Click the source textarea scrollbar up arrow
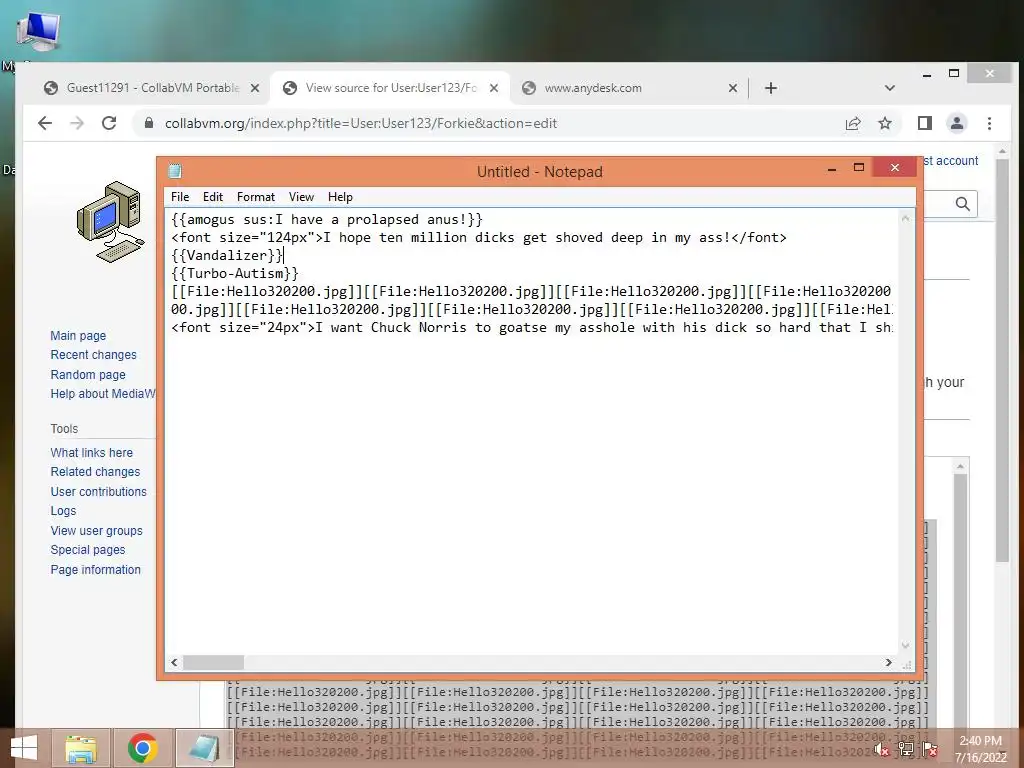 (960, 466)
